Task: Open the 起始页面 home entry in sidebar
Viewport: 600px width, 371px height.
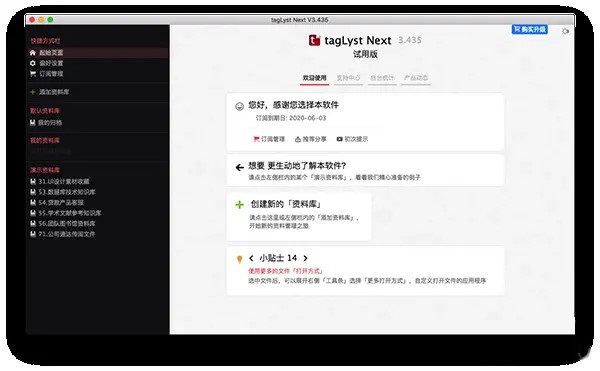Action: (x=98, y=53)
